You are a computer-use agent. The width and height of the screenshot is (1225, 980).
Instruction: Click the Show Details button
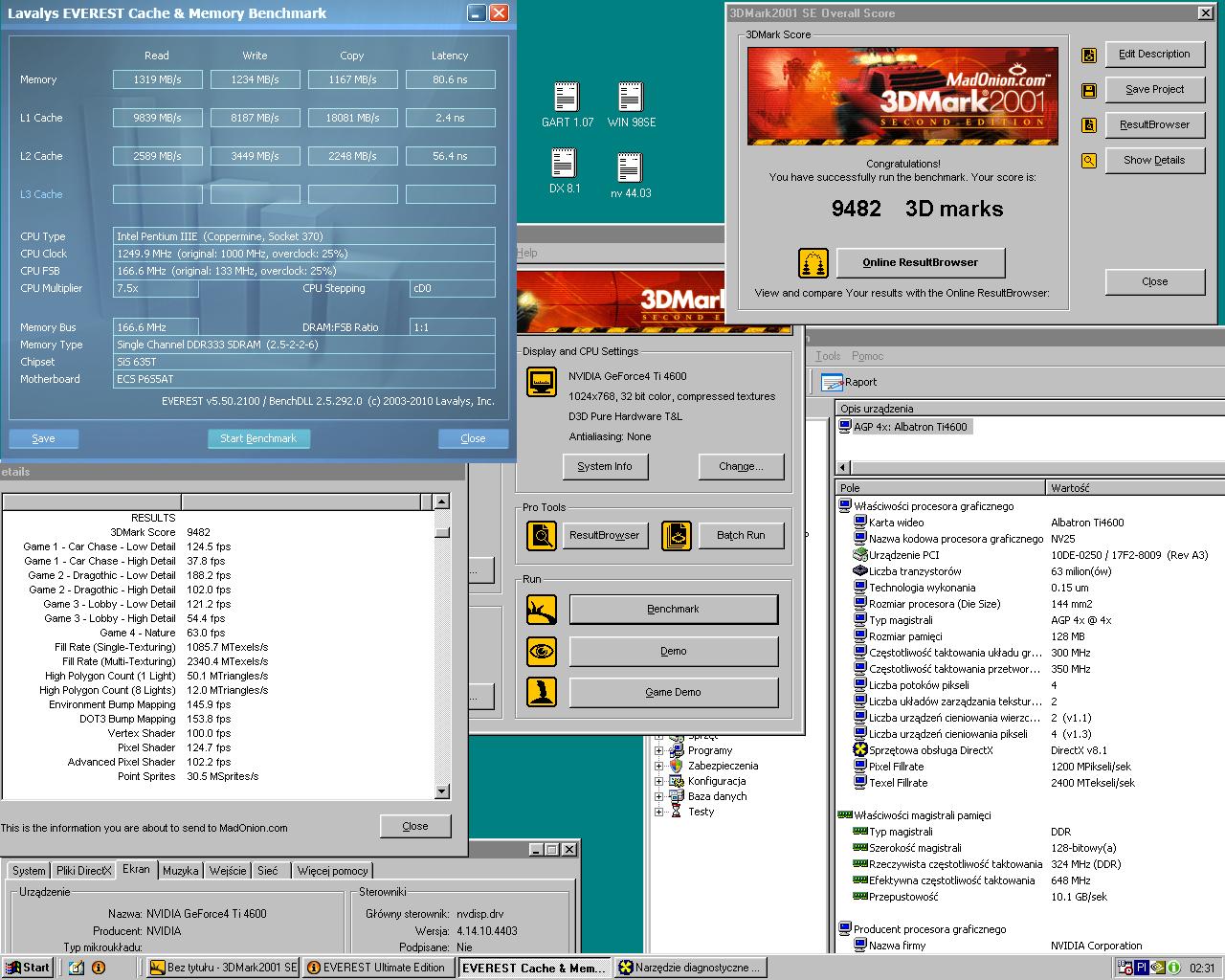tap(1154, 160)
